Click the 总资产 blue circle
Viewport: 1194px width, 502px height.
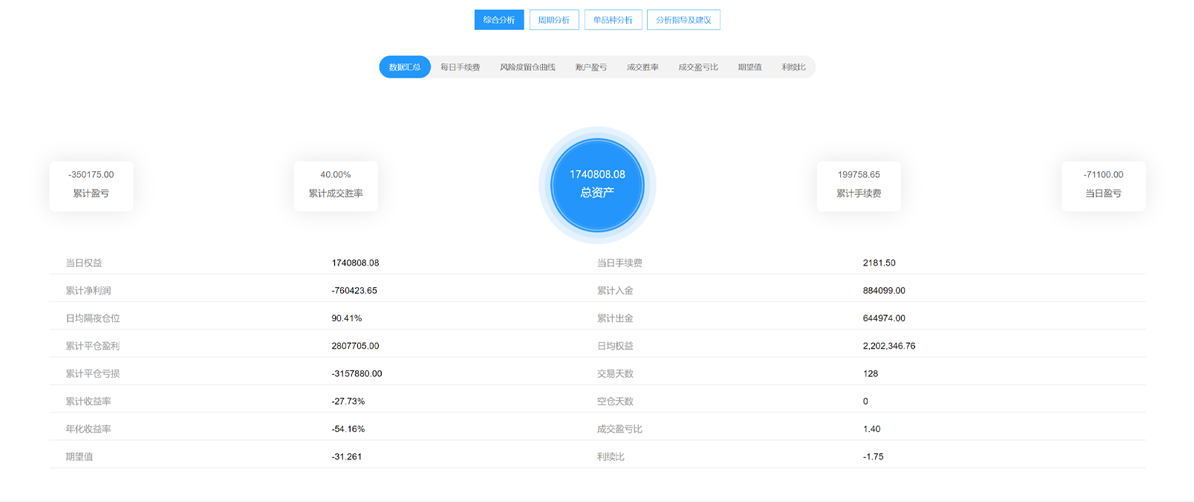[x=597, y=185]
